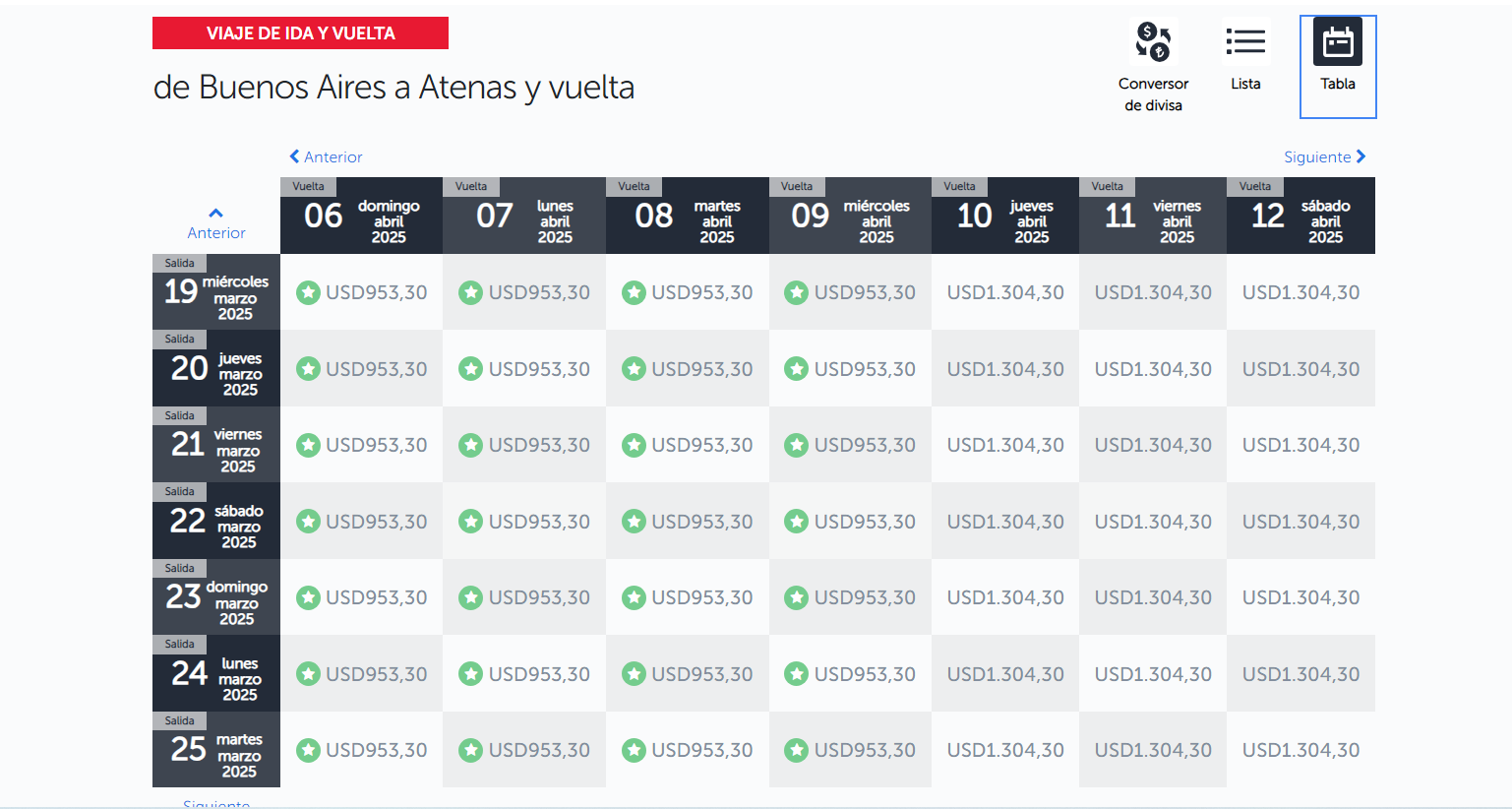Switch to Lista view icon
The image size is (1512, 809).
[1245, 41]
